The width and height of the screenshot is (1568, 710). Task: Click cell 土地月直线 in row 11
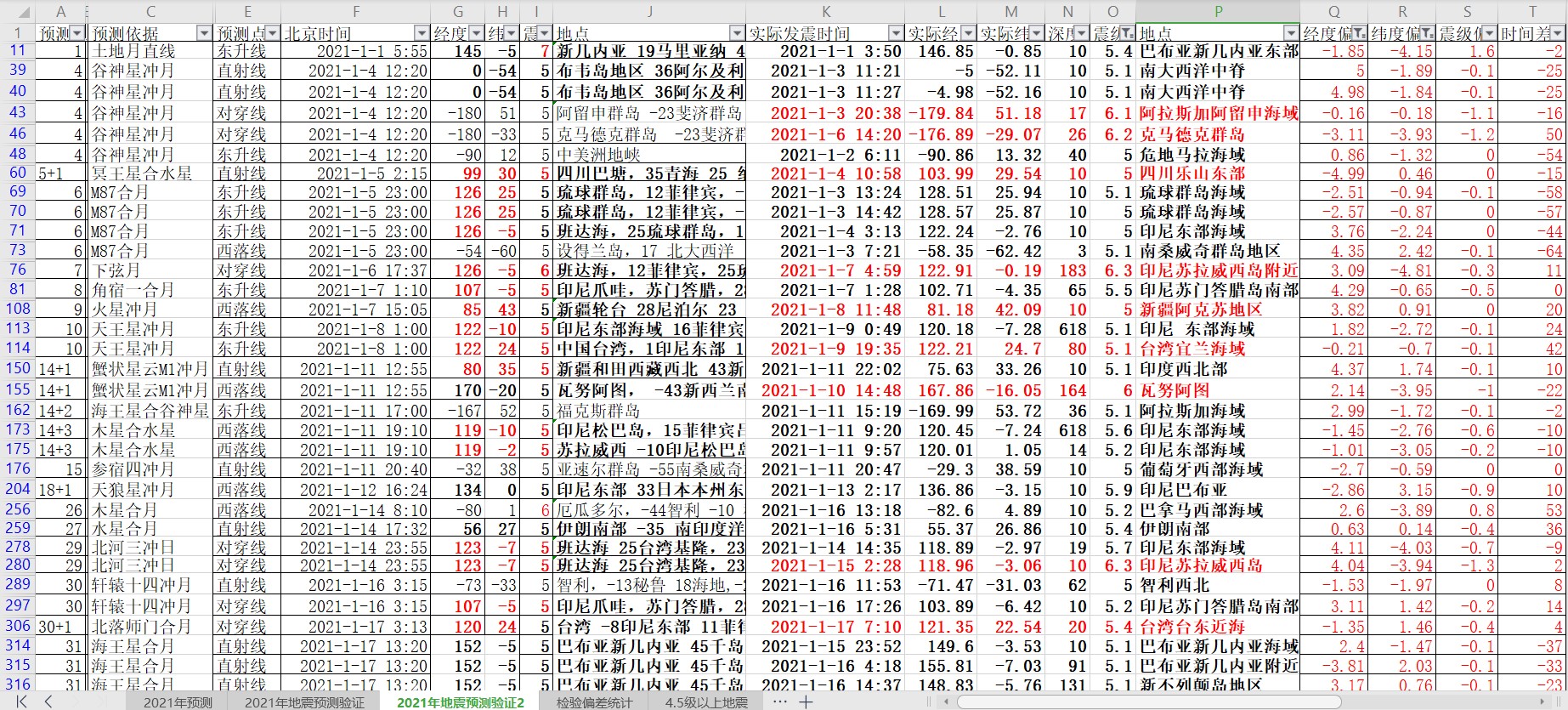click(x=150, y=51)
